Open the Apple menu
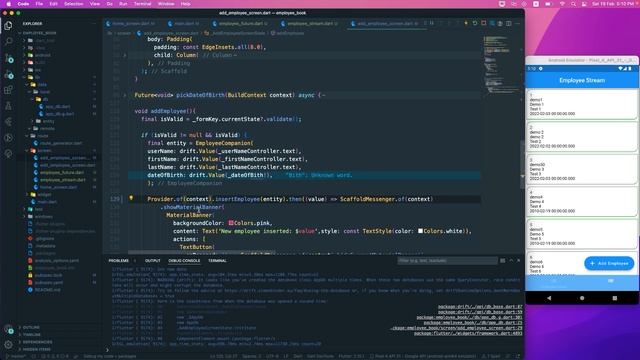Screen dimensions: 640x360 coord(8,4)
